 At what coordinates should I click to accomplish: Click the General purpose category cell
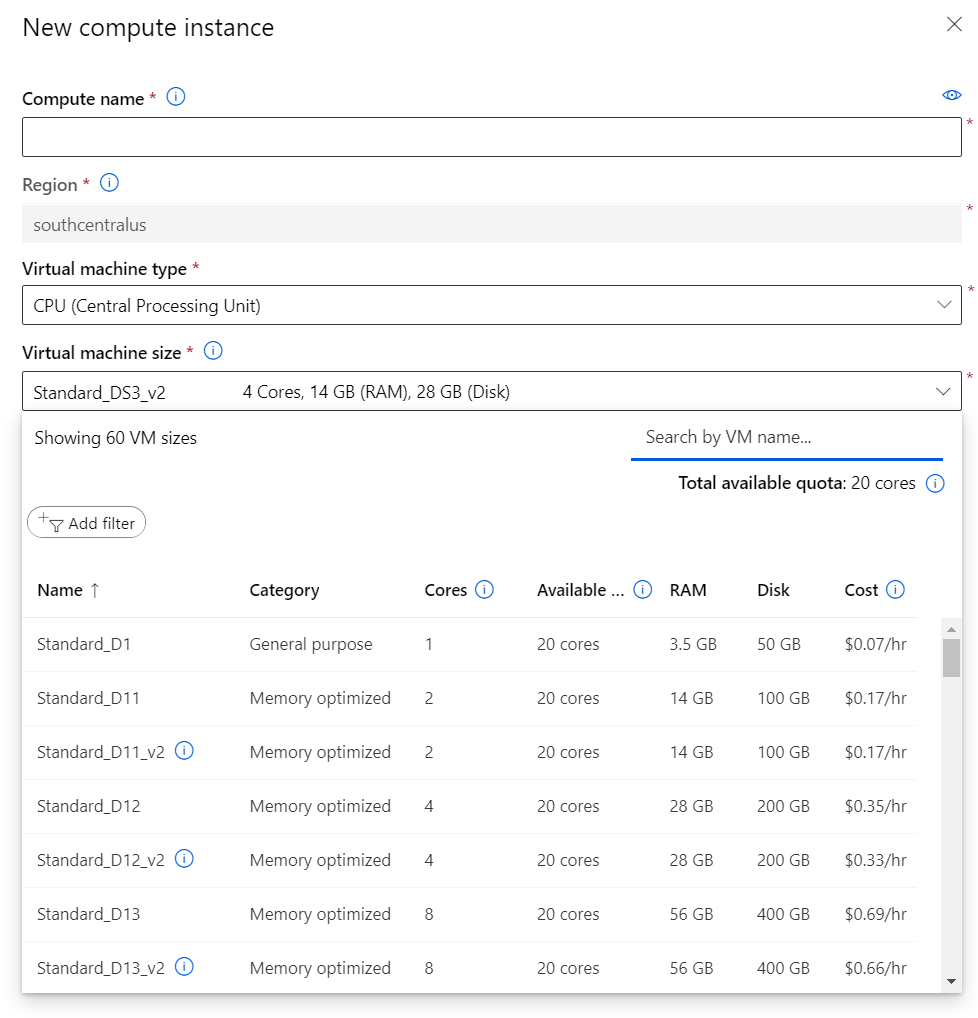coord(310,644)
